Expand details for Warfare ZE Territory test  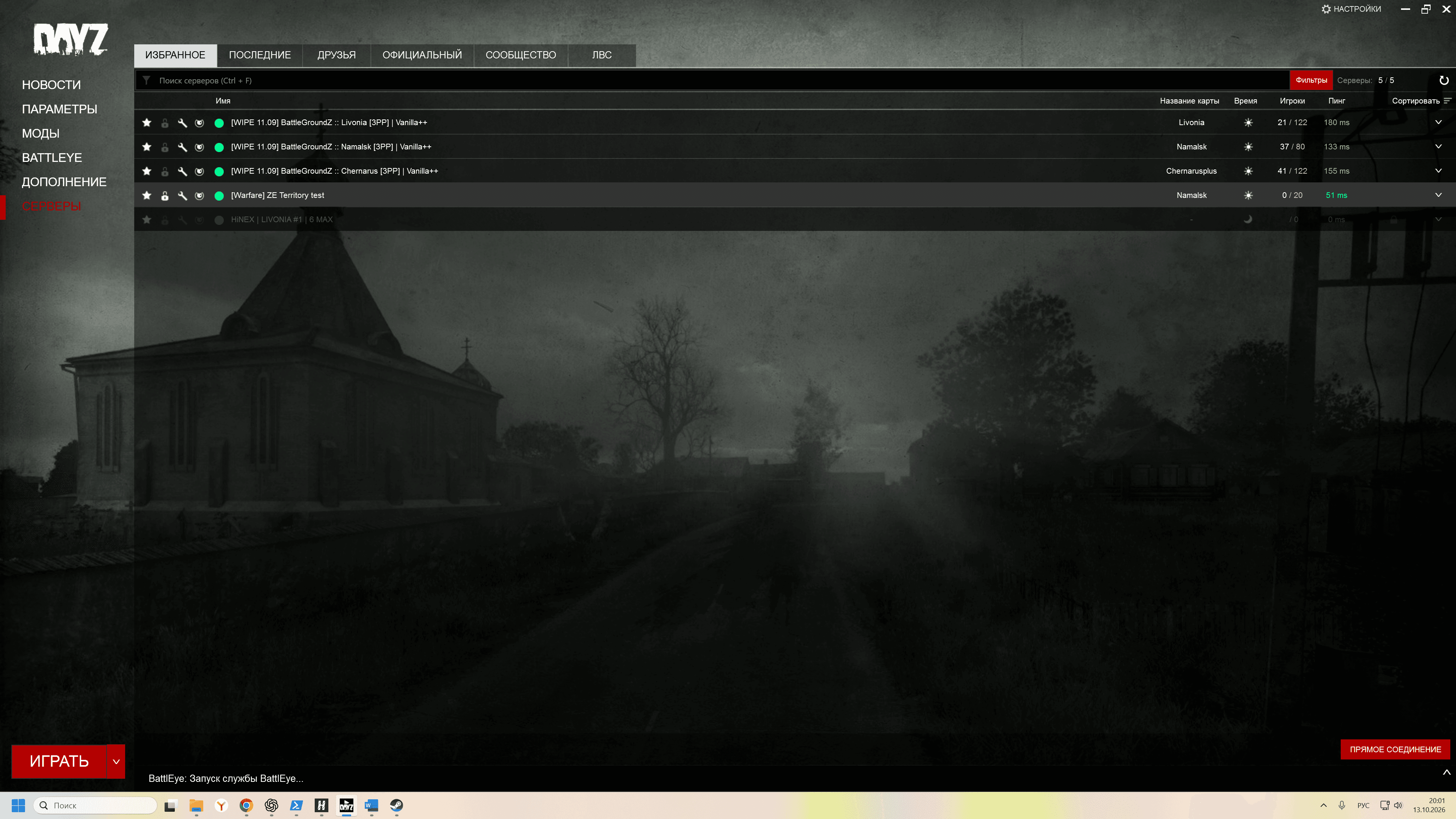point(1439,195)
